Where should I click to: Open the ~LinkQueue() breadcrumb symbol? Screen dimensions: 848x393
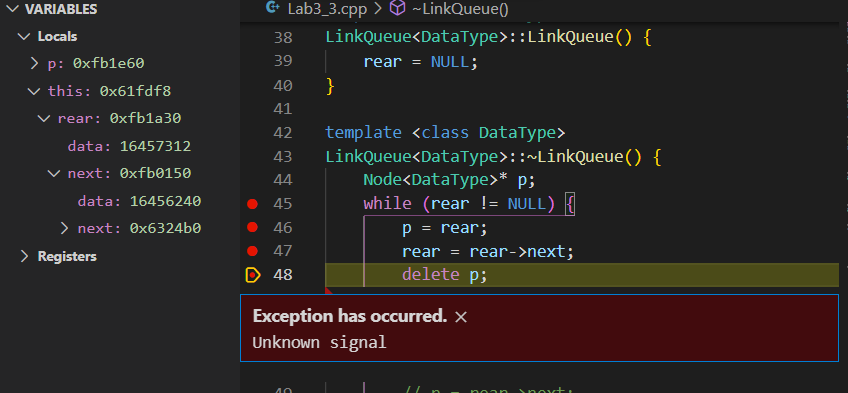(x=459, y=8)
